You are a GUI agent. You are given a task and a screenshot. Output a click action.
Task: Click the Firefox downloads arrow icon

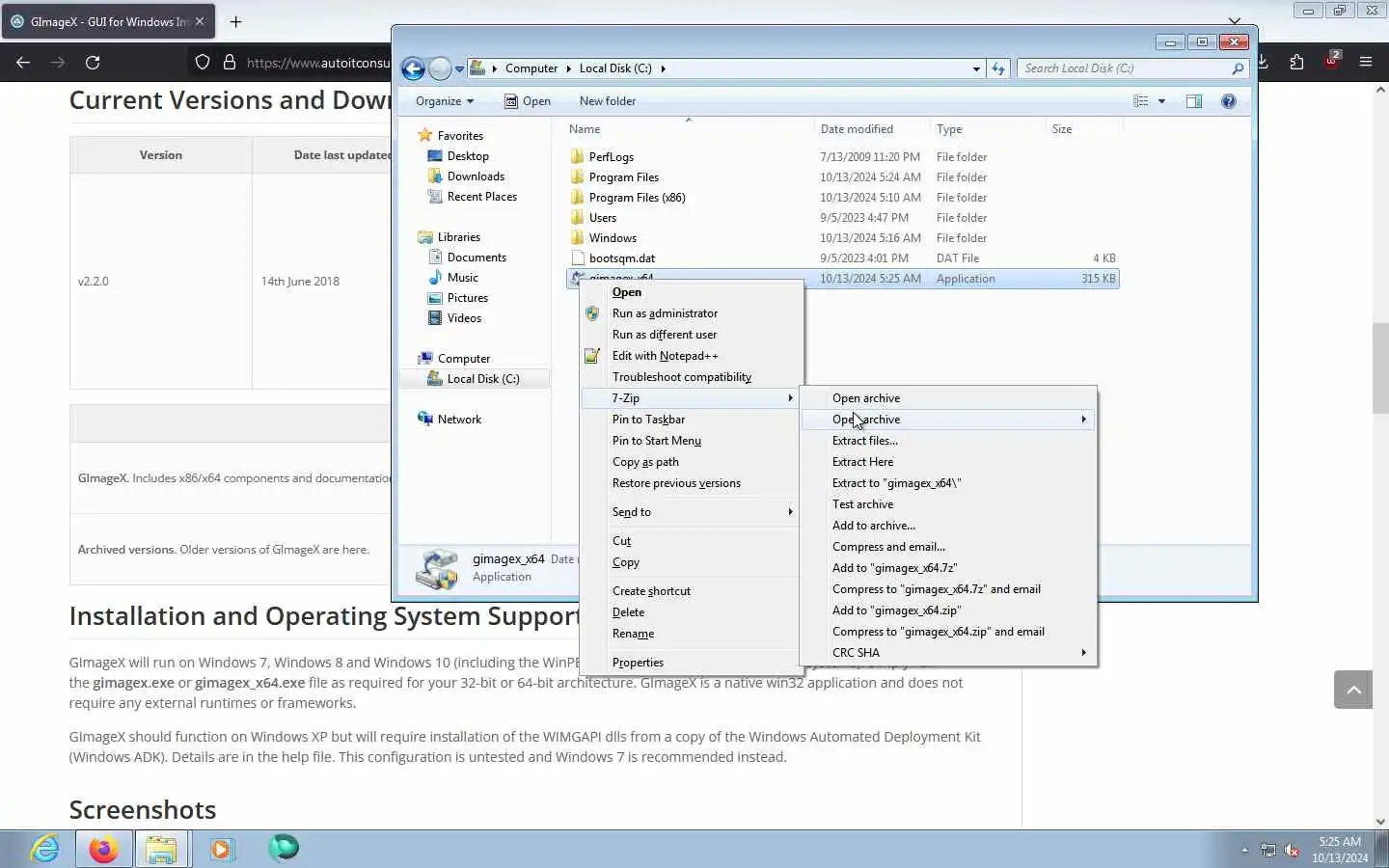pyautogui.click(x=1264, y=62)
